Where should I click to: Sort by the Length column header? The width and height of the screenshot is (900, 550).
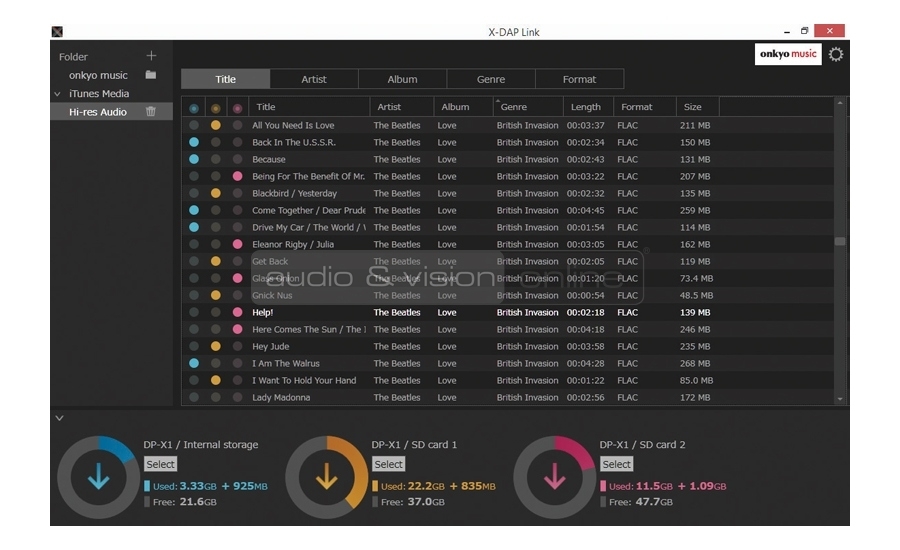click(588, 107)
